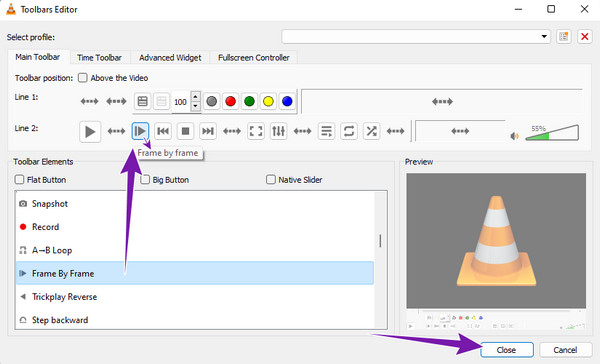Increase the 100 spinbox value

(x=196, y=97)
